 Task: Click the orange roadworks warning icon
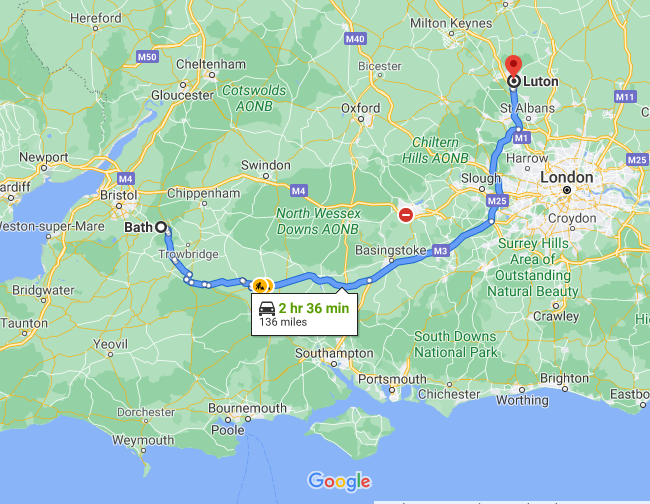click(260, 286)
